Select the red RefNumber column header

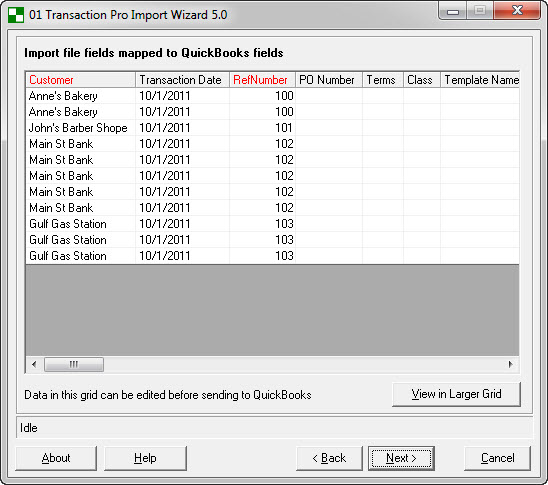click(262, 80)
